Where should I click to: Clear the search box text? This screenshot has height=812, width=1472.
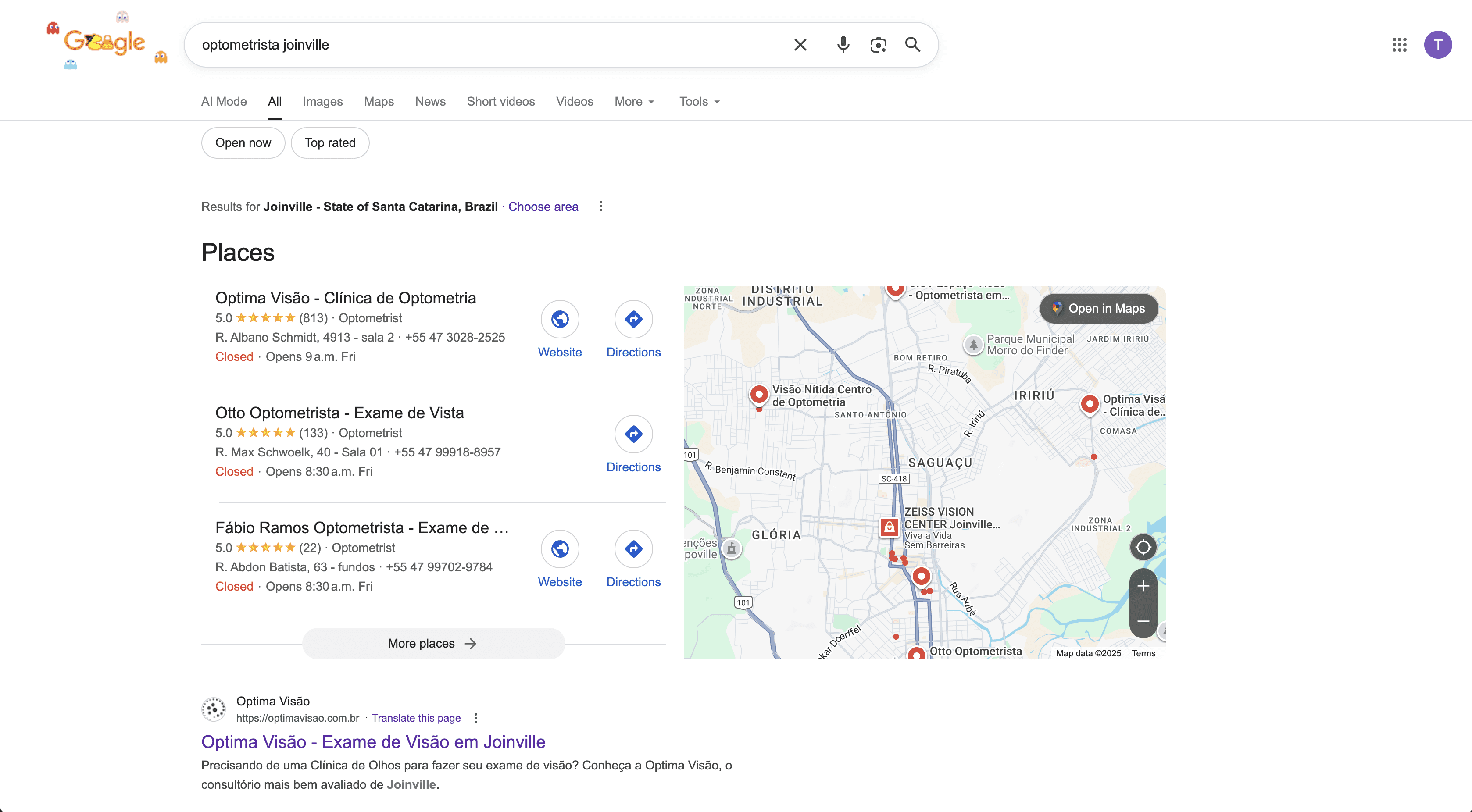coord(800,45)
